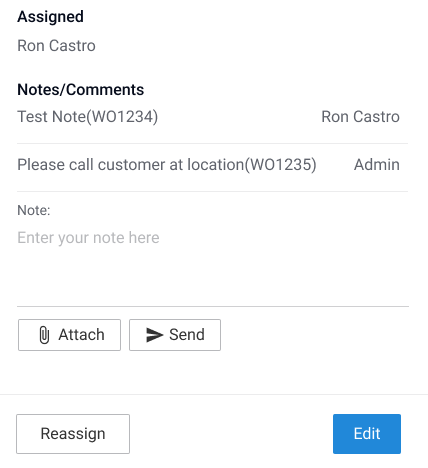428x468 pixels.
Task: Click the Assigned heading
Action: (x=50, y=17)
